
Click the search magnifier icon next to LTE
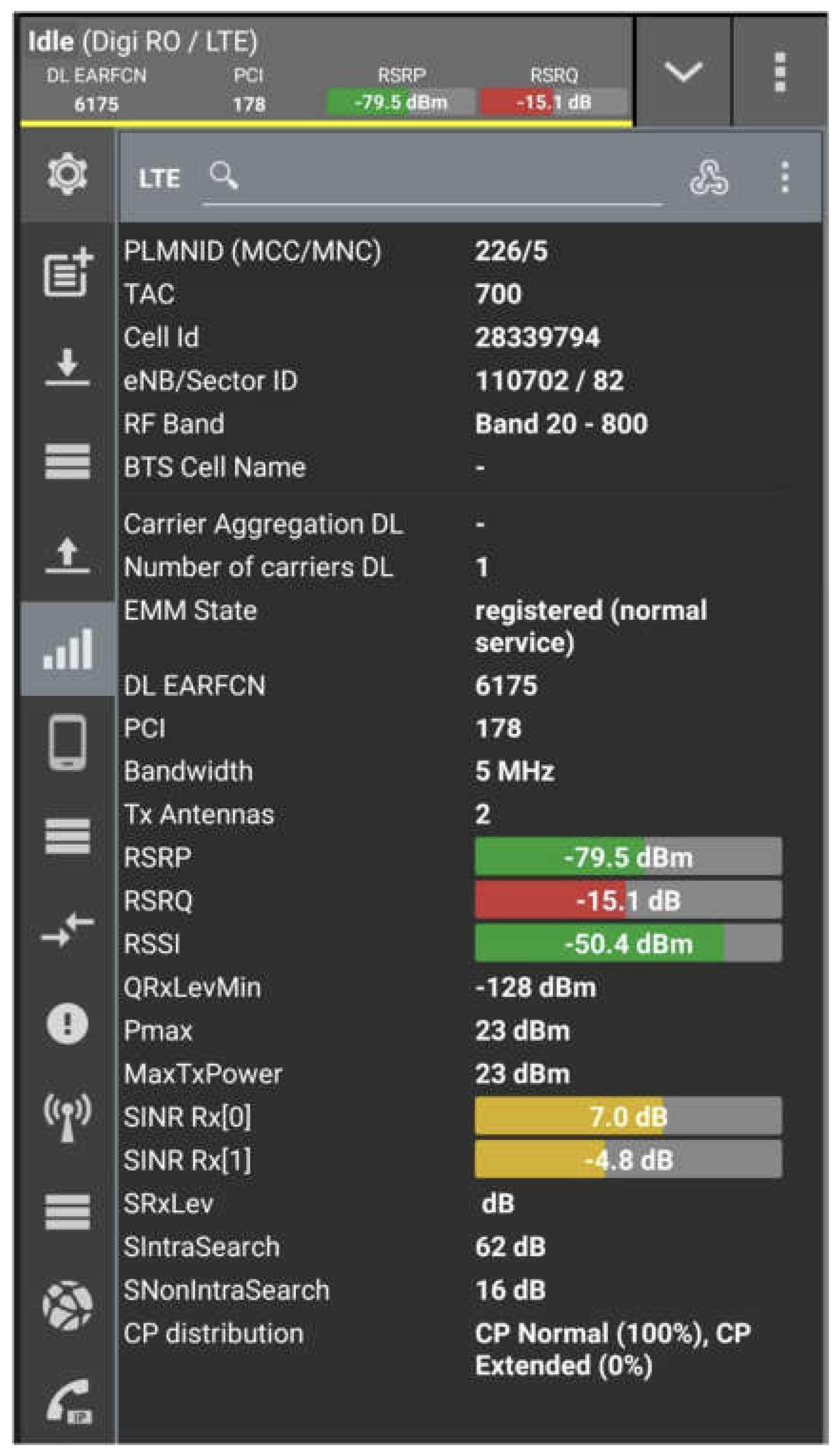(x=224, y=175)
